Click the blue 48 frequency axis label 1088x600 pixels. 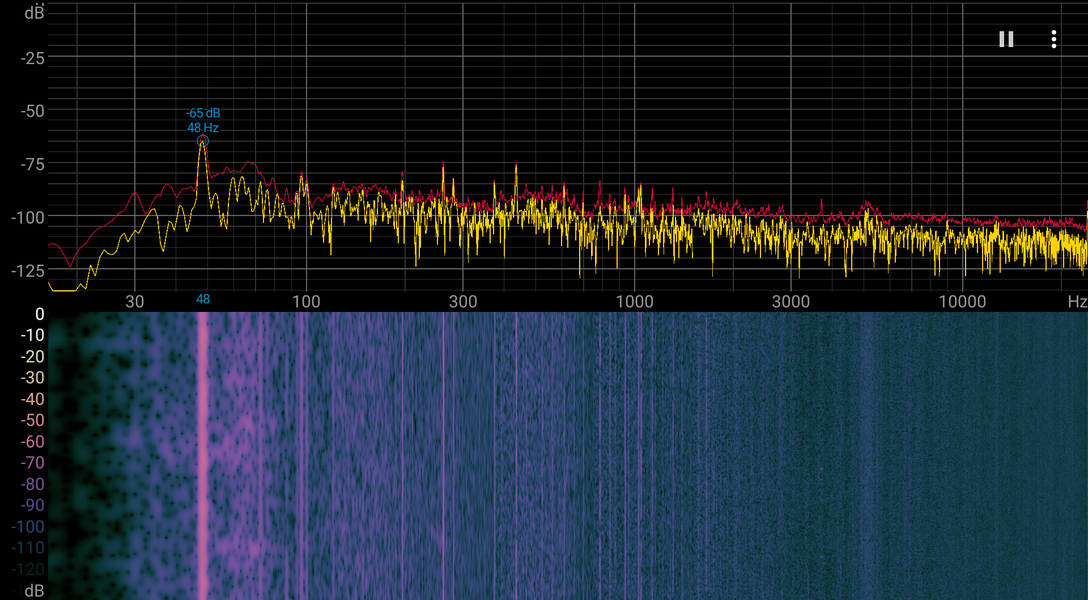coord(203,300)
